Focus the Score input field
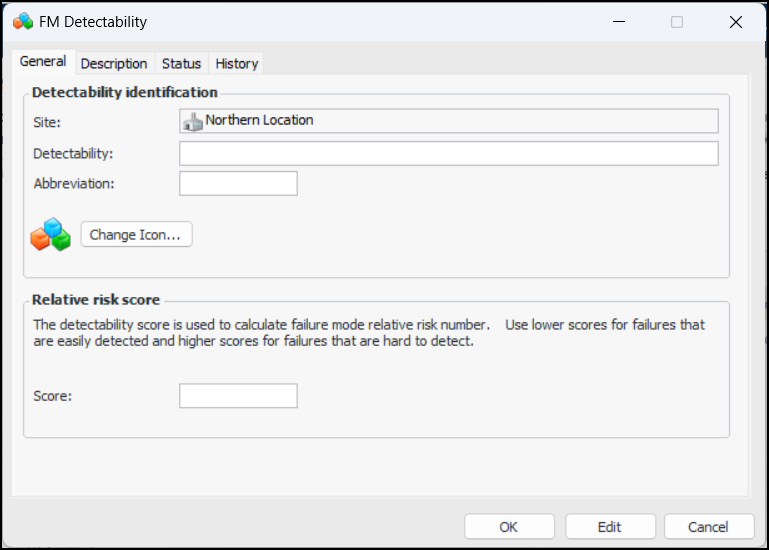The image size is (769, 550). tap(238, 396)
